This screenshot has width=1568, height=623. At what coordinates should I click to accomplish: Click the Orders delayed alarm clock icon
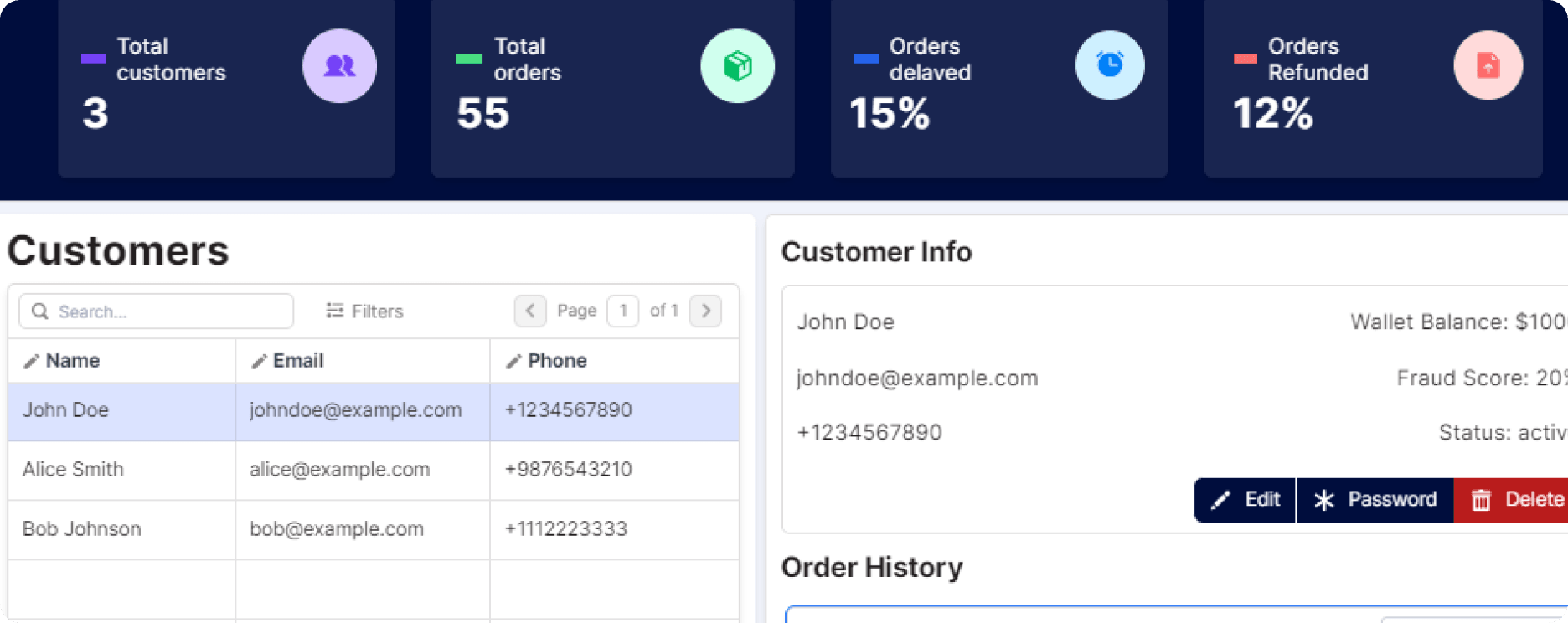(1110, 65)
